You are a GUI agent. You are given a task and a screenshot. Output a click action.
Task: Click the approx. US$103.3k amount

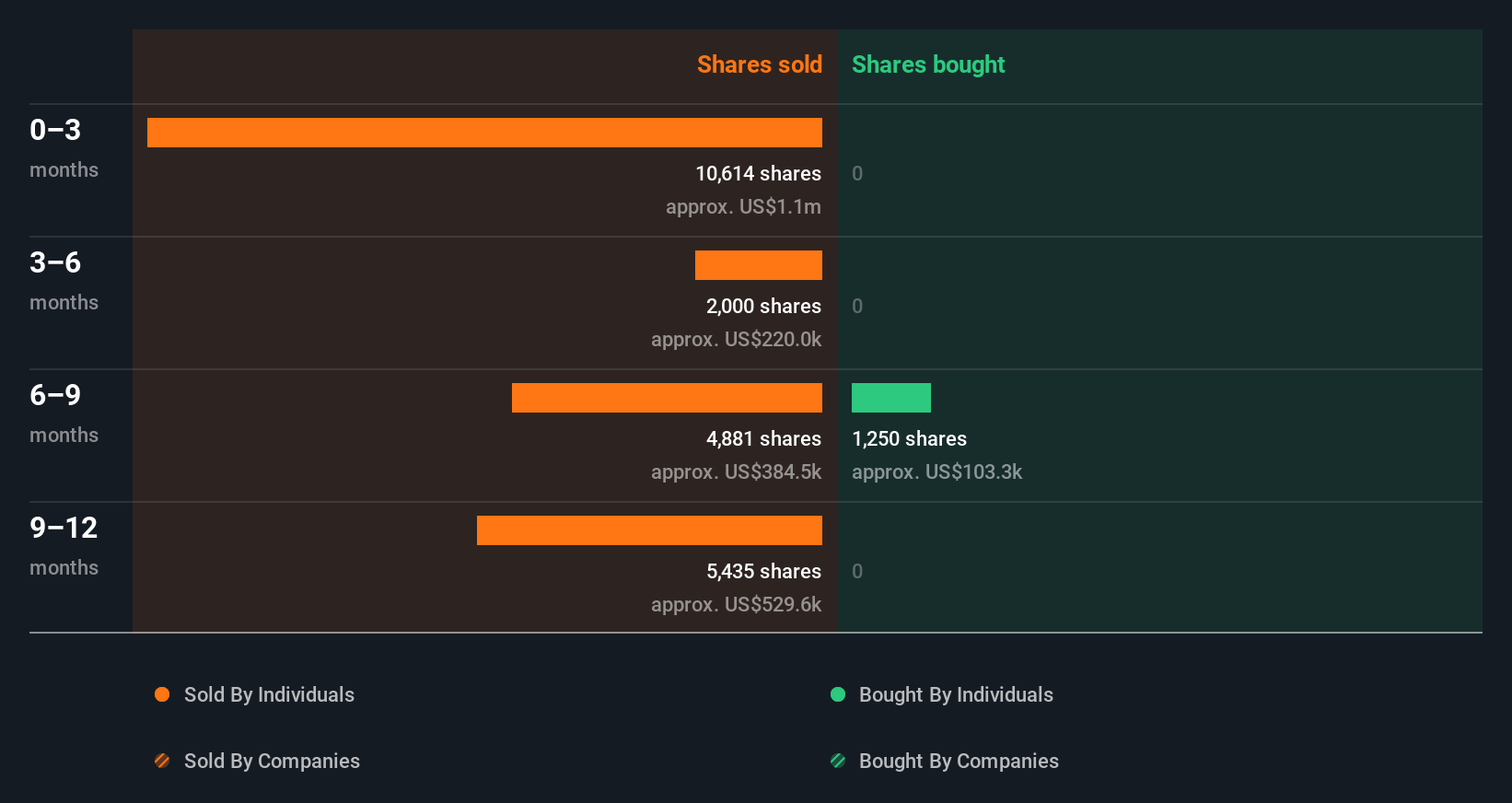point(936,472)
